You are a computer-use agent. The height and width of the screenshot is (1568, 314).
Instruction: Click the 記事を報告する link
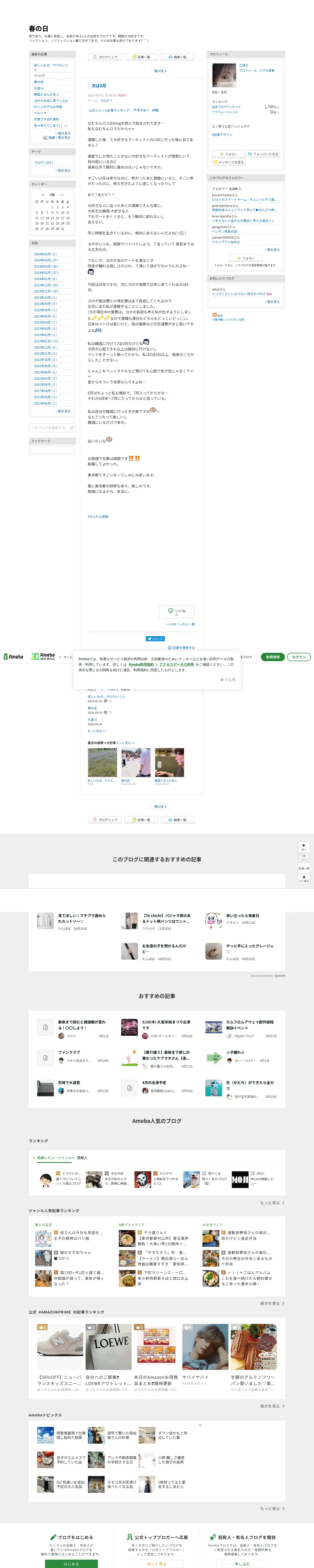point(181,648)
